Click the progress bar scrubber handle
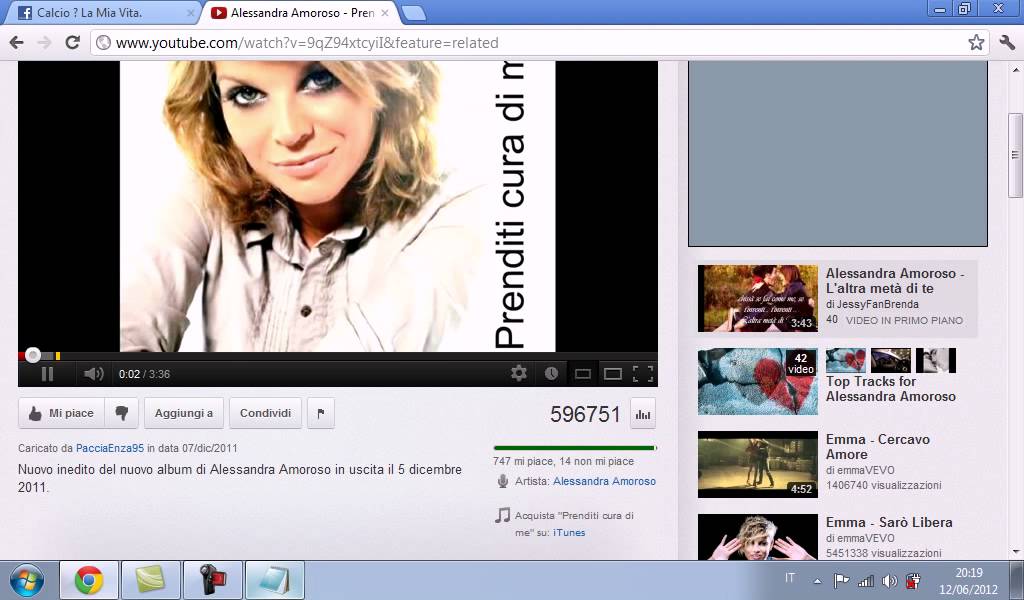Image resolution: width=1024 pixels, height=600 pixels. pos(33,355)
